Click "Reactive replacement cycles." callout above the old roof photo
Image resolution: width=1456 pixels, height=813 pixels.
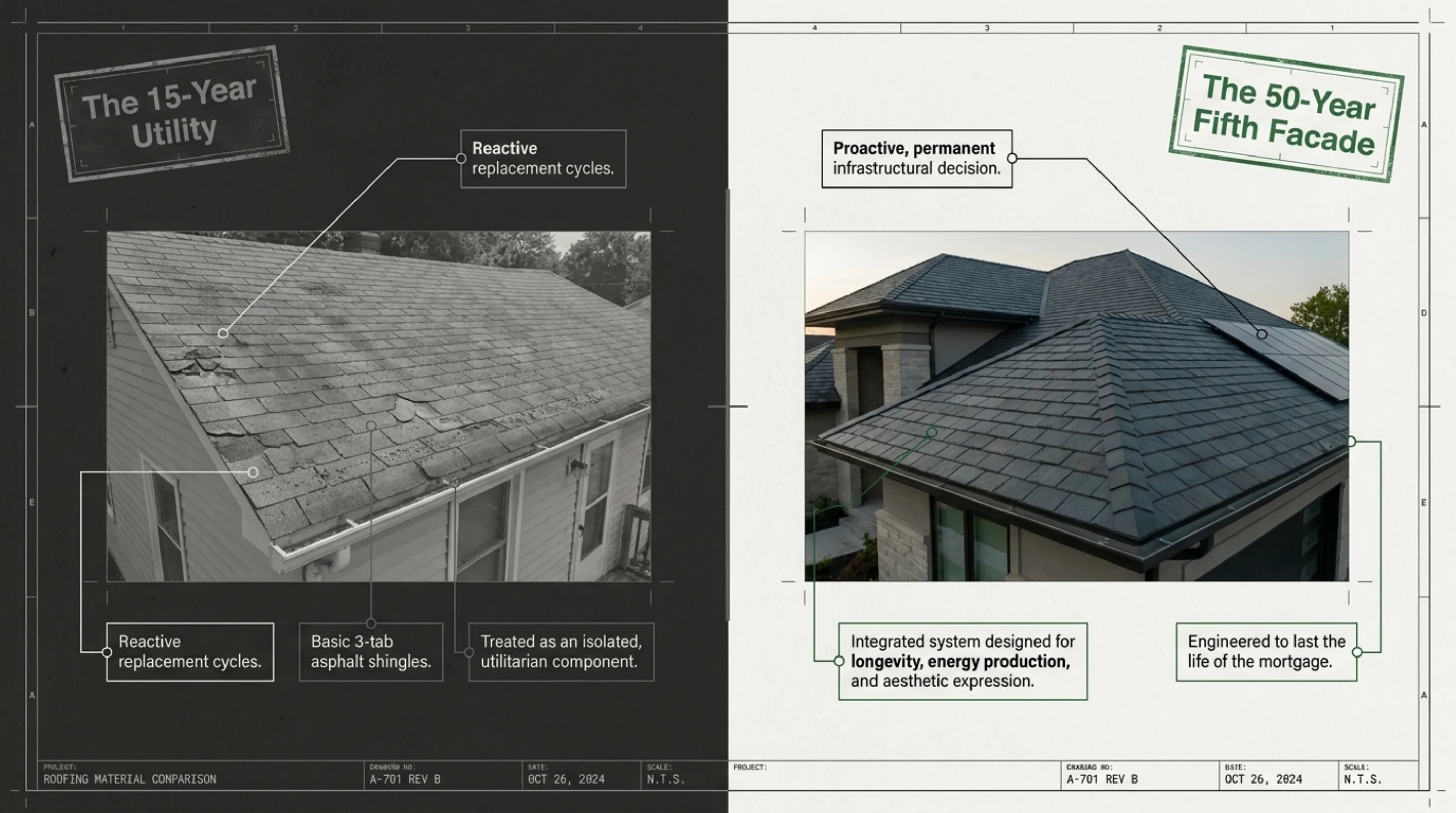(543, 159)
